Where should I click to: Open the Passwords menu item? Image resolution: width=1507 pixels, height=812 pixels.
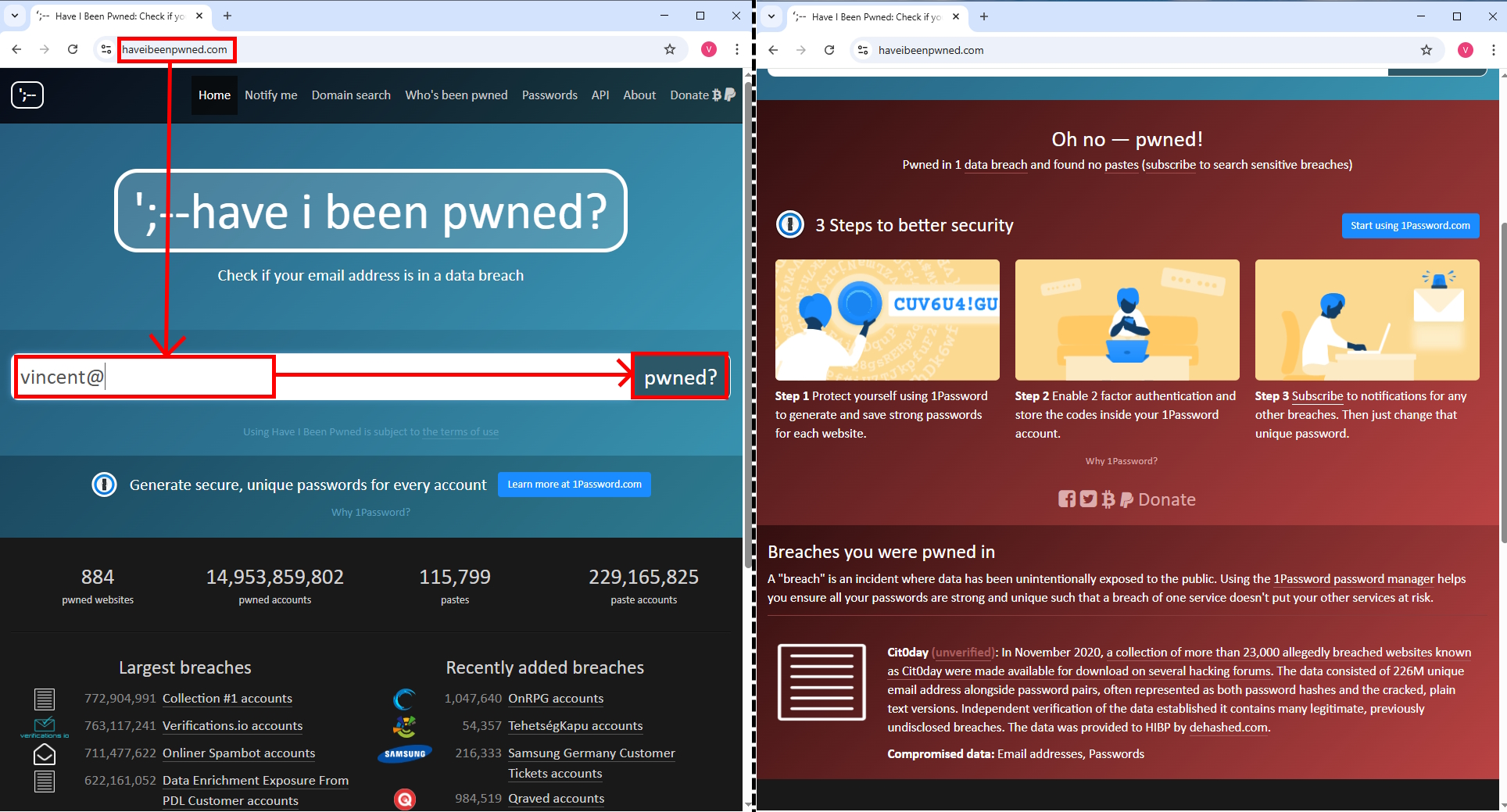[x=549, y=95]
